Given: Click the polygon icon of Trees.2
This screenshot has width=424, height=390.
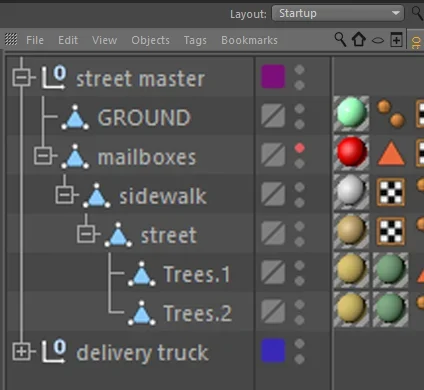Looking at the screenshot, I should 142,313.
